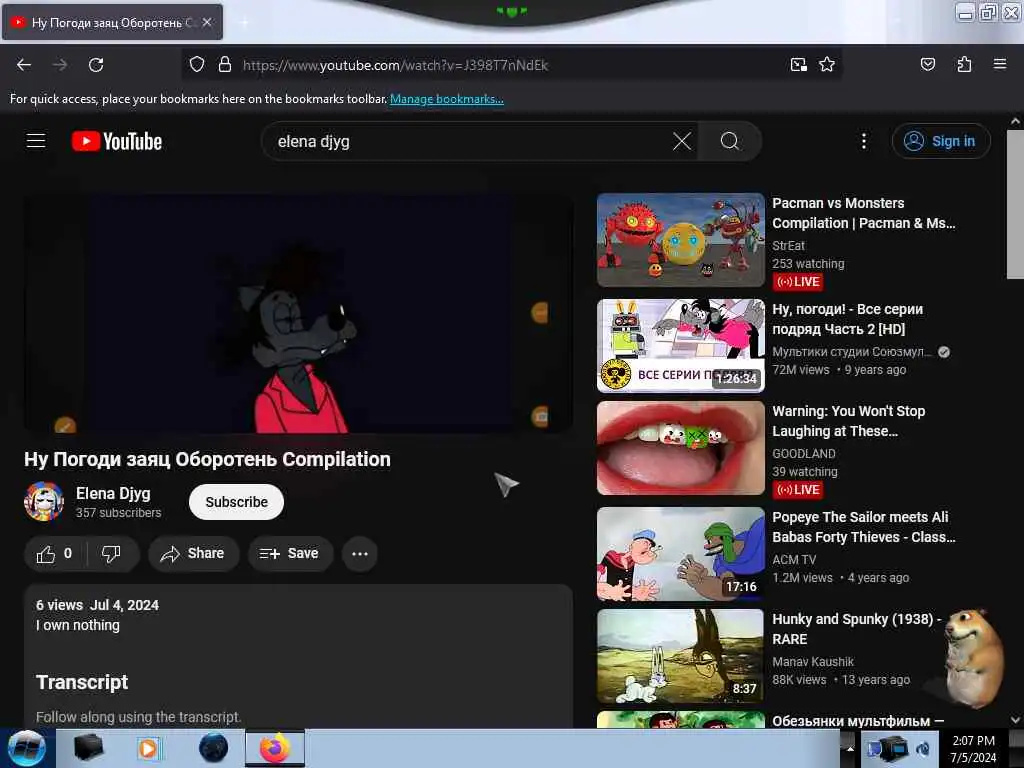
Task: Open the media player taskbar icon
Action: coord(148,748)
